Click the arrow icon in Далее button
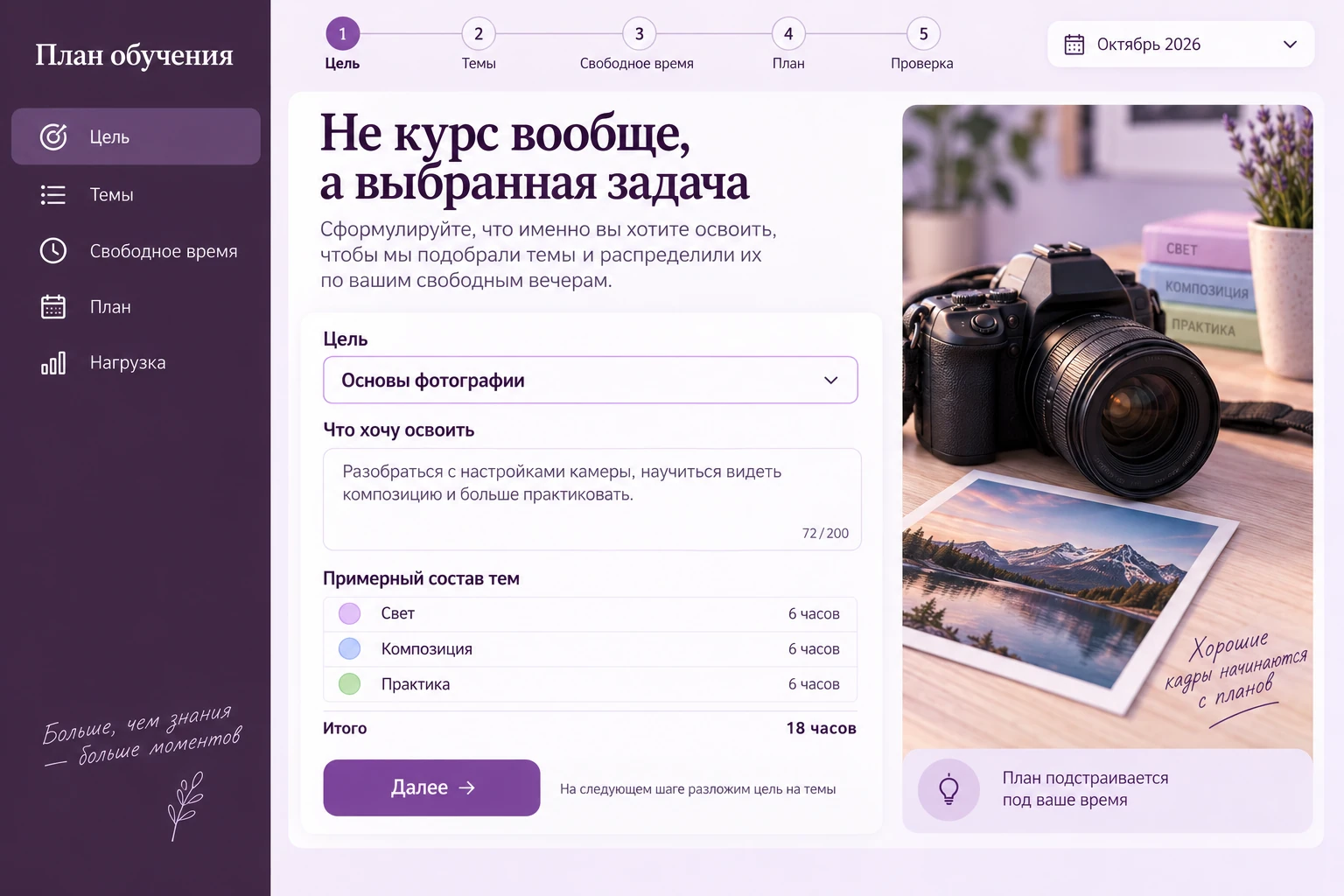This screenshot has width=1344, height=896. click(x=467, y=787)
